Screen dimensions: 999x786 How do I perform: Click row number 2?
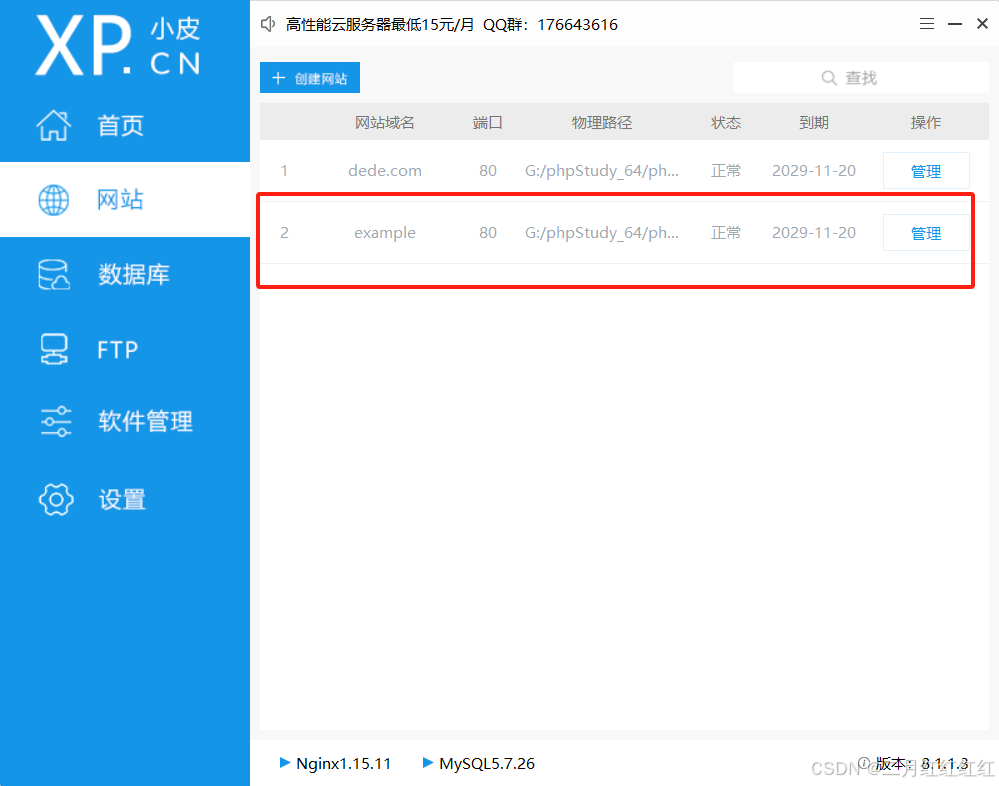[284, 232]
